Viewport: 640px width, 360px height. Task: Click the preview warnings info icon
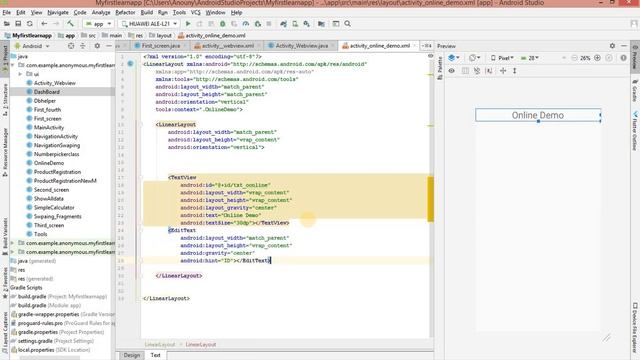pos(623,58)
